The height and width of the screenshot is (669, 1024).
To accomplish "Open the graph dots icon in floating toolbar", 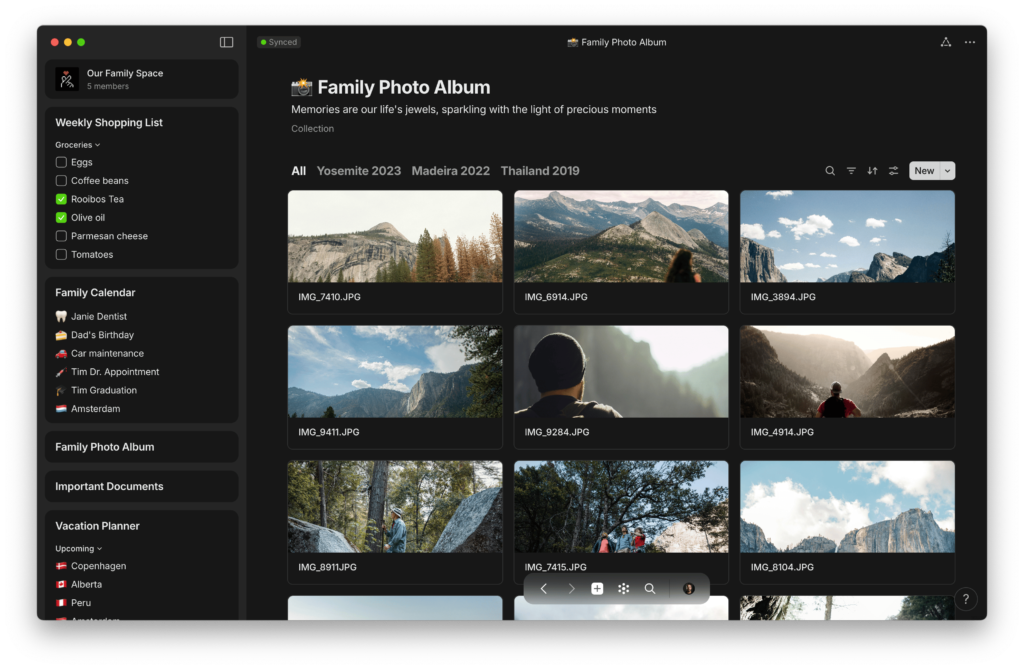I will tap(623, 589).
